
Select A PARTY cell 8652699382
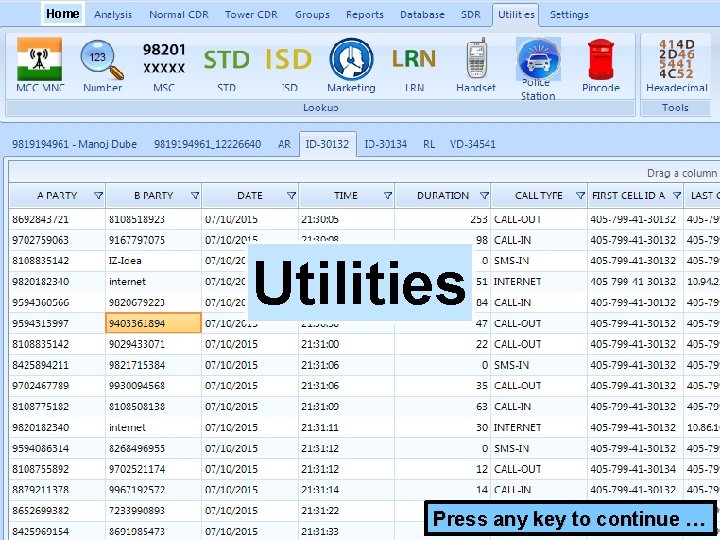click(x=57, y=511)
